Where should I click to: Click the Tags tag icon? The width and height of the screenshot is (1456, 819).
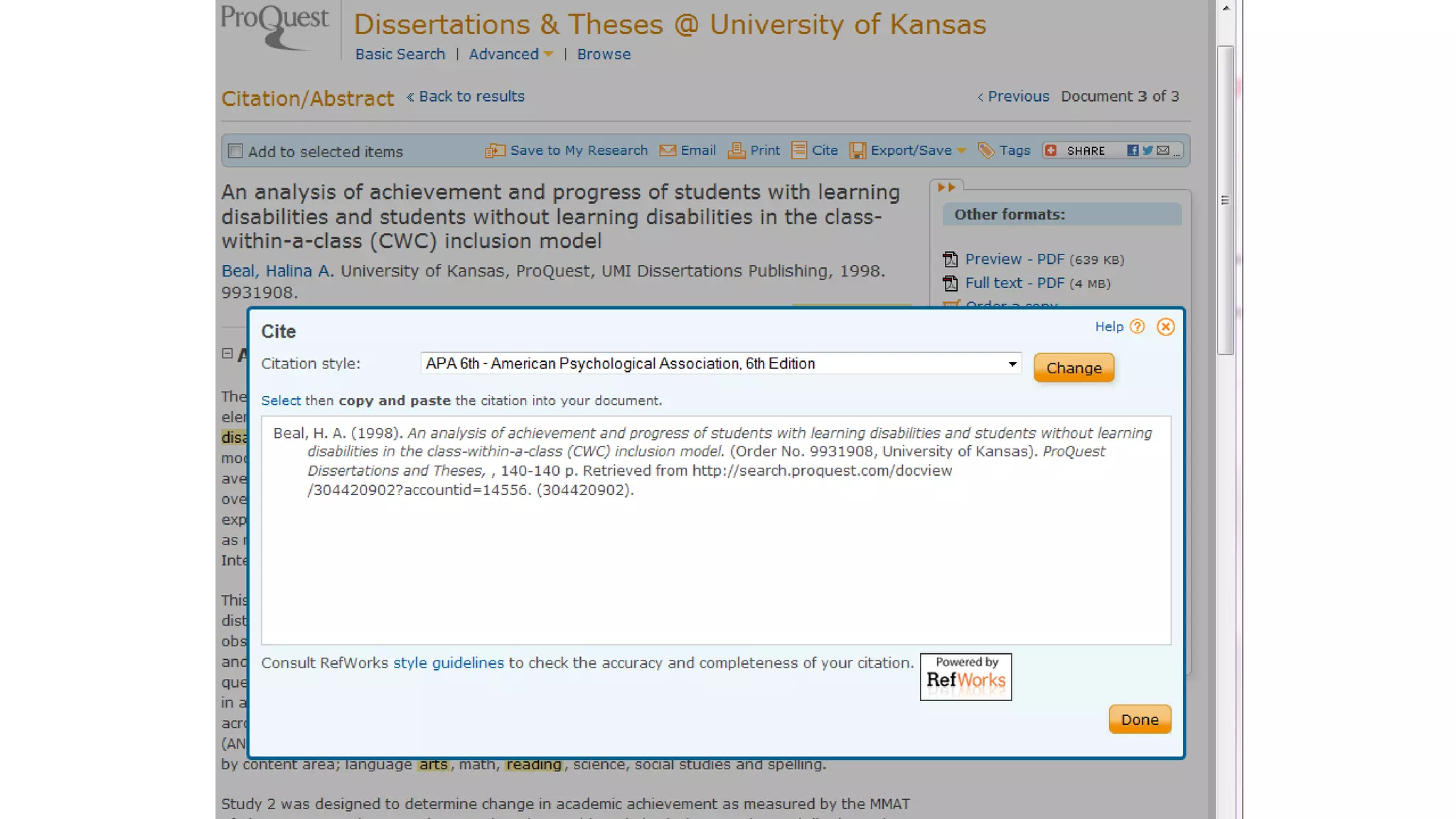coord(986,151)
